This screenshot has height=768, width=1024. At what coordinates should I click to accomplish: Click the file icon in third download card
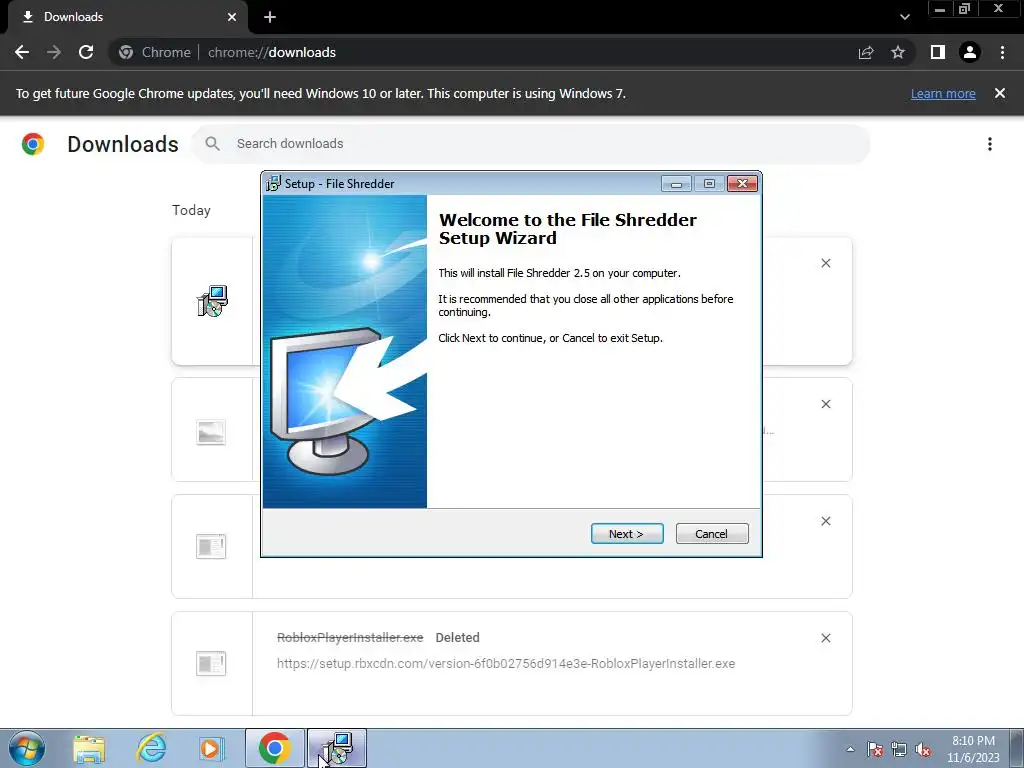pos(211,547)
